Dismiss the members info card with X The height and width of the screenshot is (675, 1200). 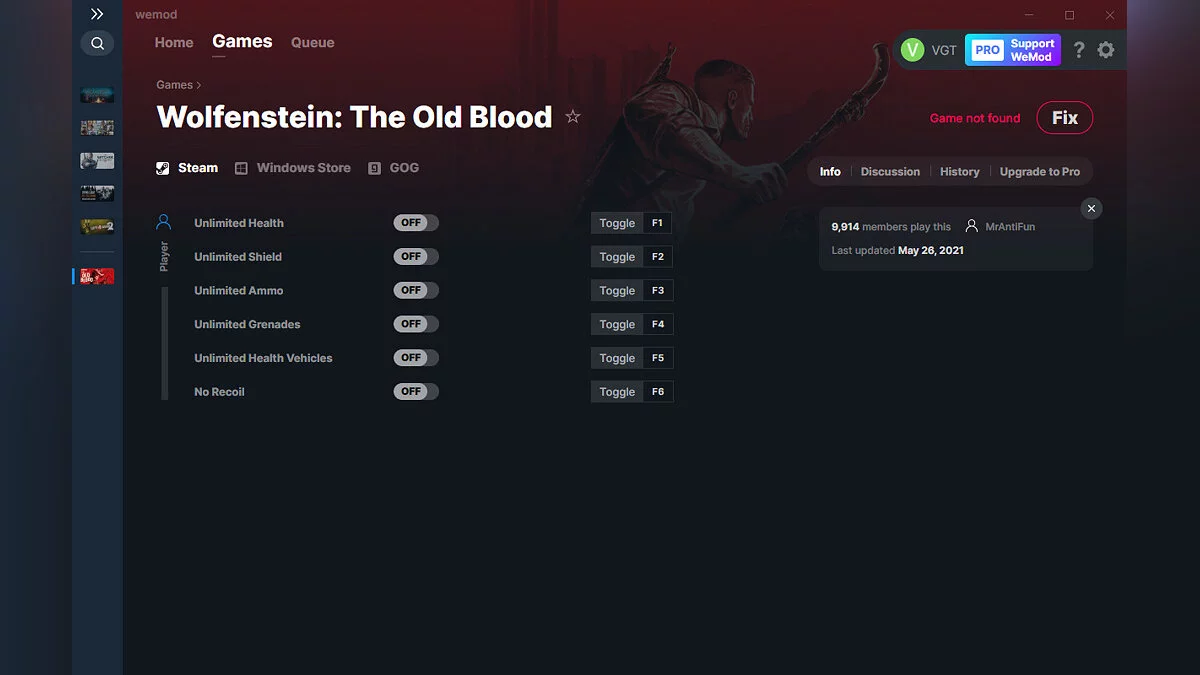pos(1091,208)
